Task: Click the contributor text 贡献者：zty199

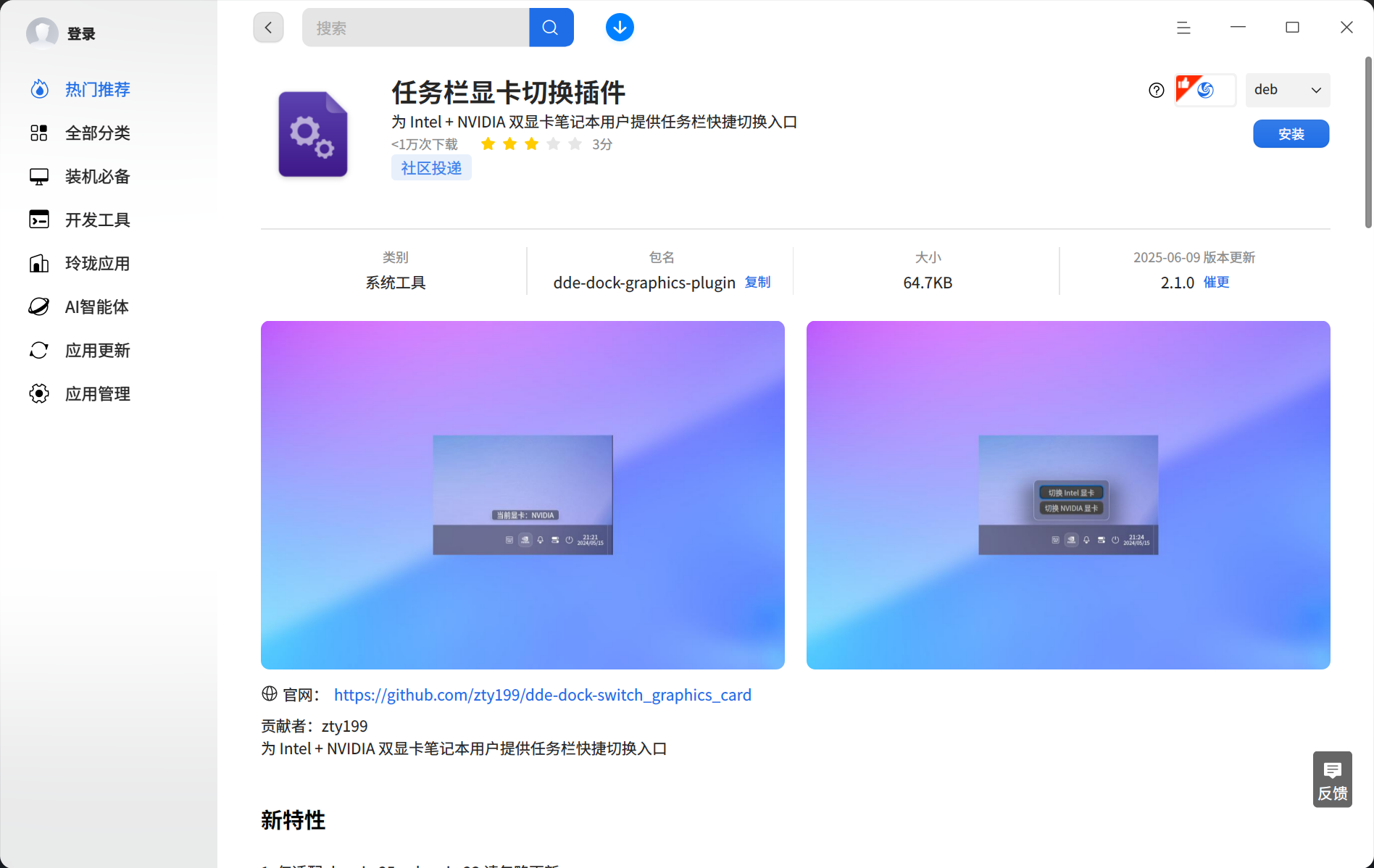Action: click(315, 726)
